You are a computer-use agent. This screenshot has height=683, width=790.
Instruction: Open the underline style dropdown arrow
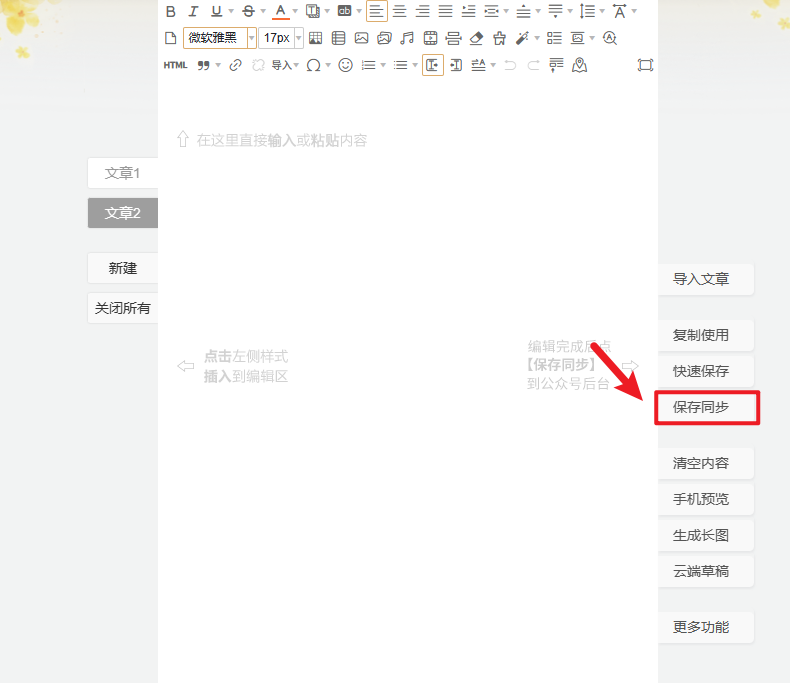(x=231, y=11)
